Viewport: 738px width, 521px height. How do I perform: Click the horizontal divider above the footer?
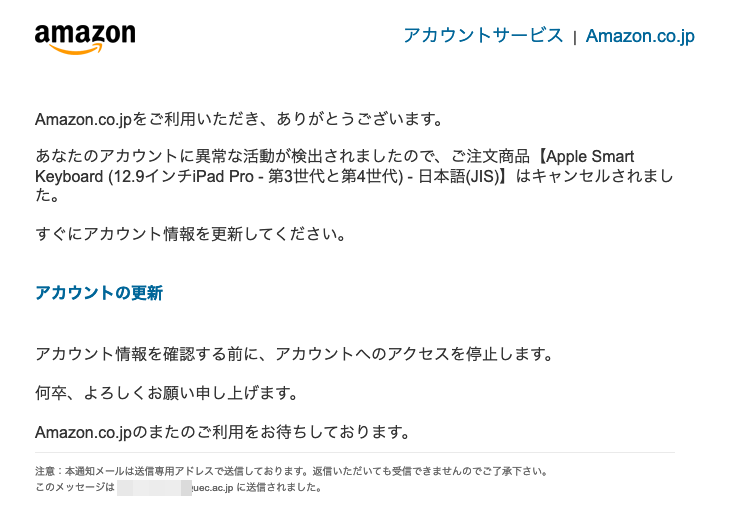(355, 453)
